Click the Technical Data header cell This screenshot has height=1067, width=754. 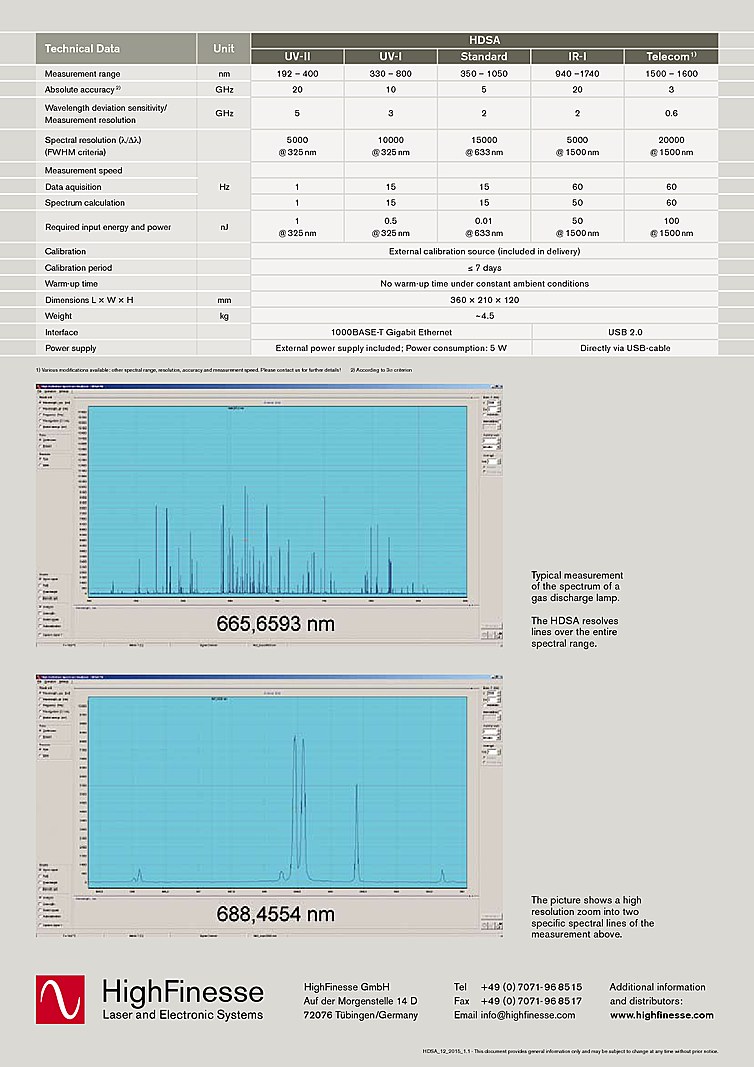tap(116, 48)
